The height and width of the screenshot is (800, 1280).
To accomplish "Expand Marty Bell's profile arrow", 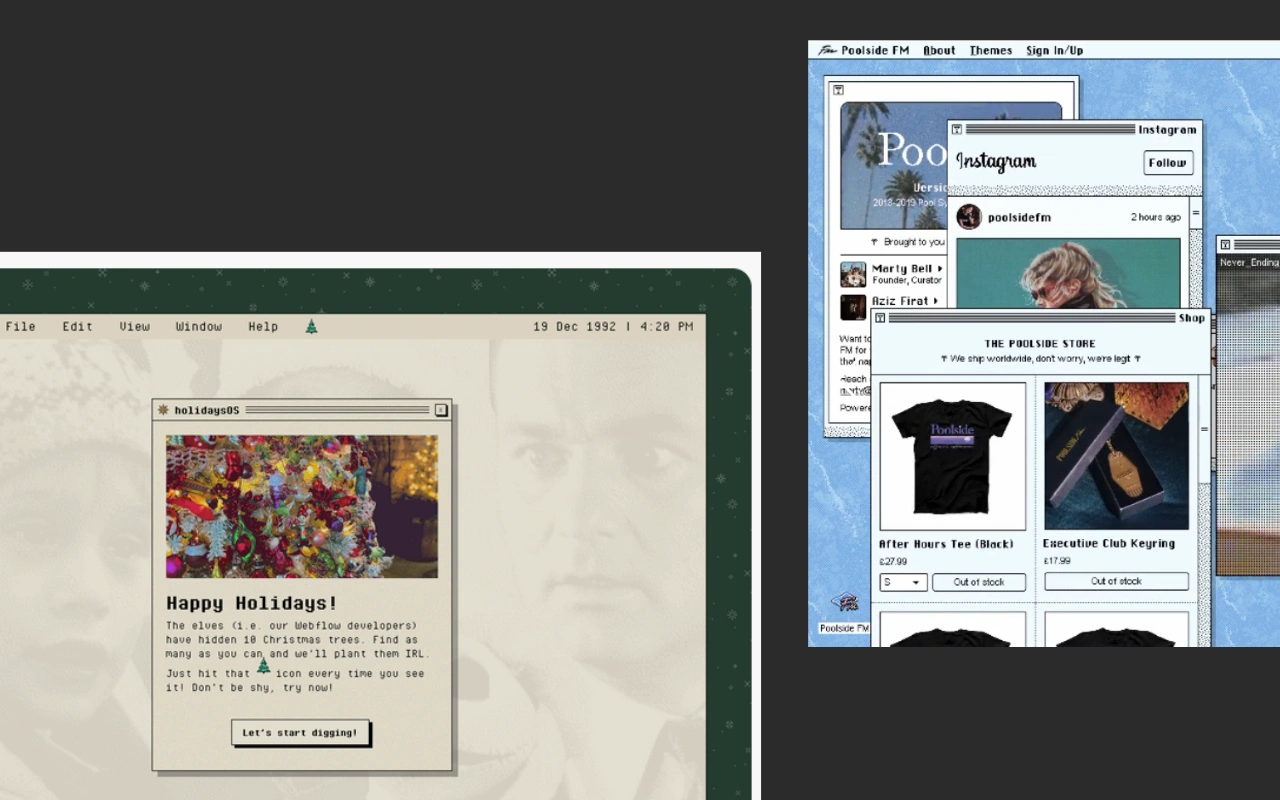I will click(x=939, y=269).
